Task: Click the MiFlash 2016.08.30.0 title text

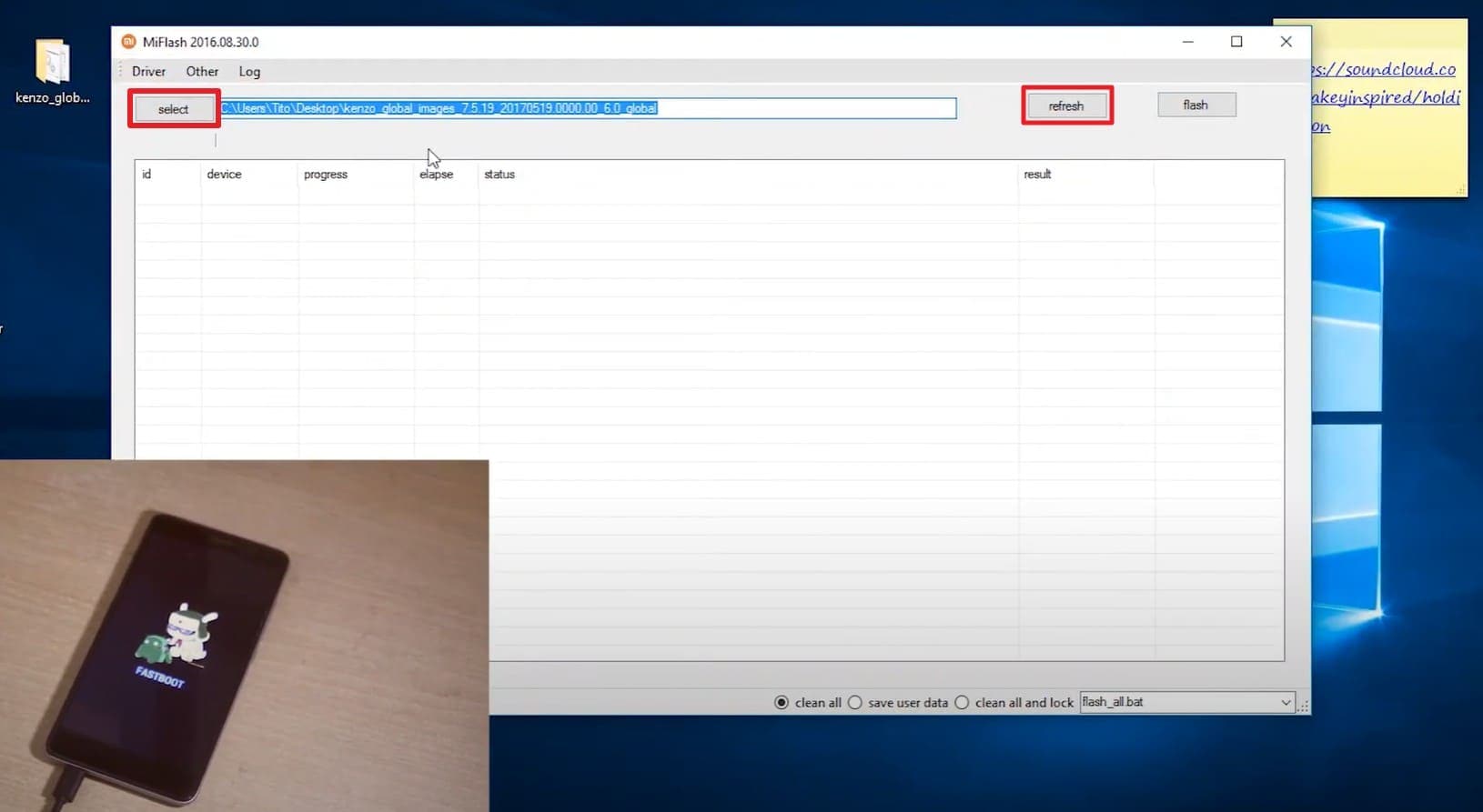Action: [x=200, y=42]
